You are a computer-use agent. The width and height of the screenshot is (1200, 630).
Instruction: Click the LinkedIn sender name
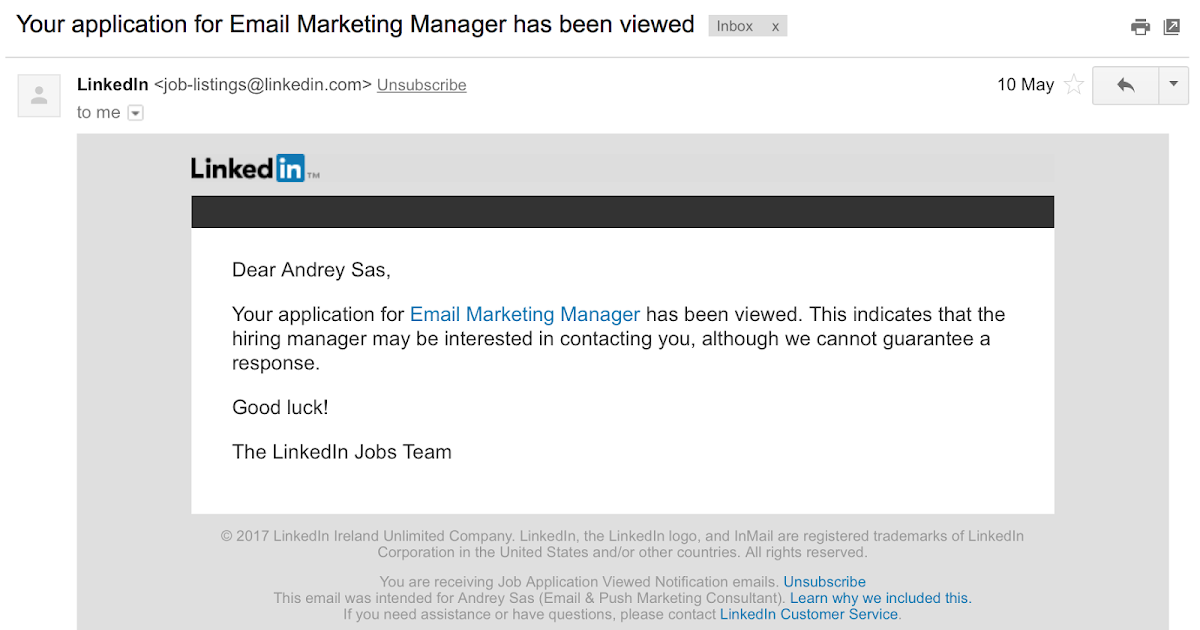(112, 85)
